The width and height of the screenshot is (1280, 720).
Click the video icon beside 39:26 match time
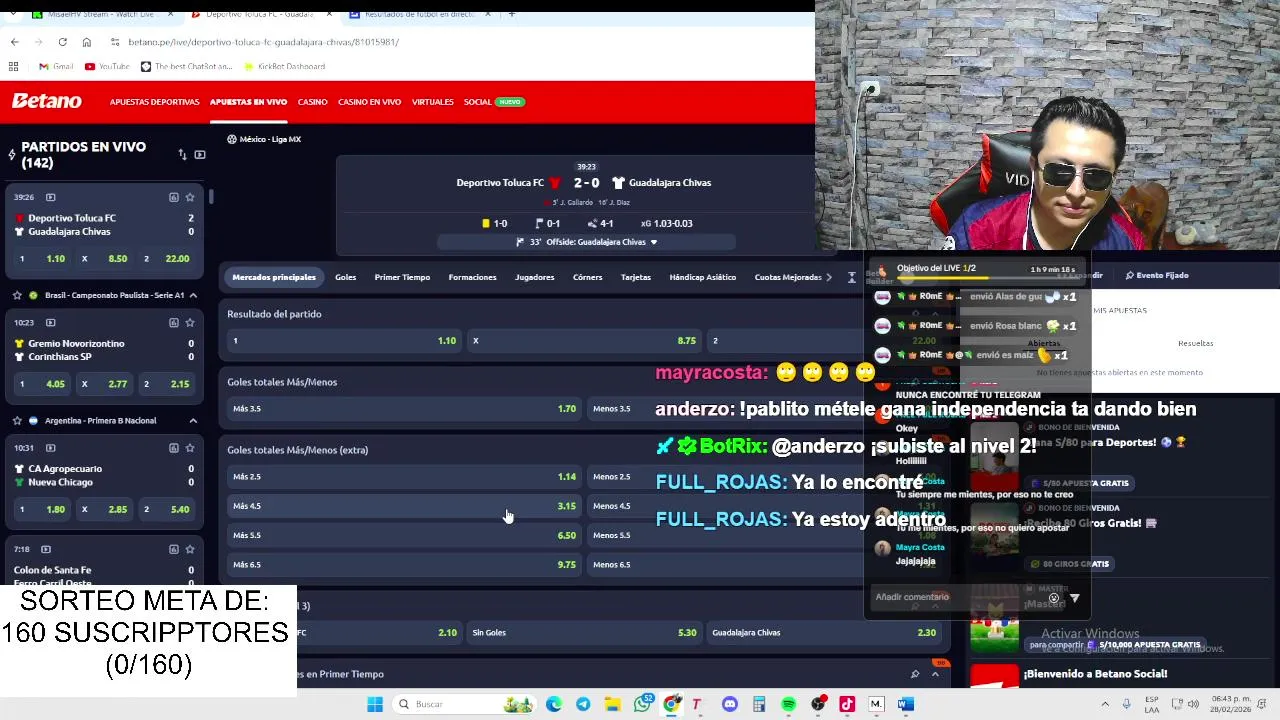[50, 197]
